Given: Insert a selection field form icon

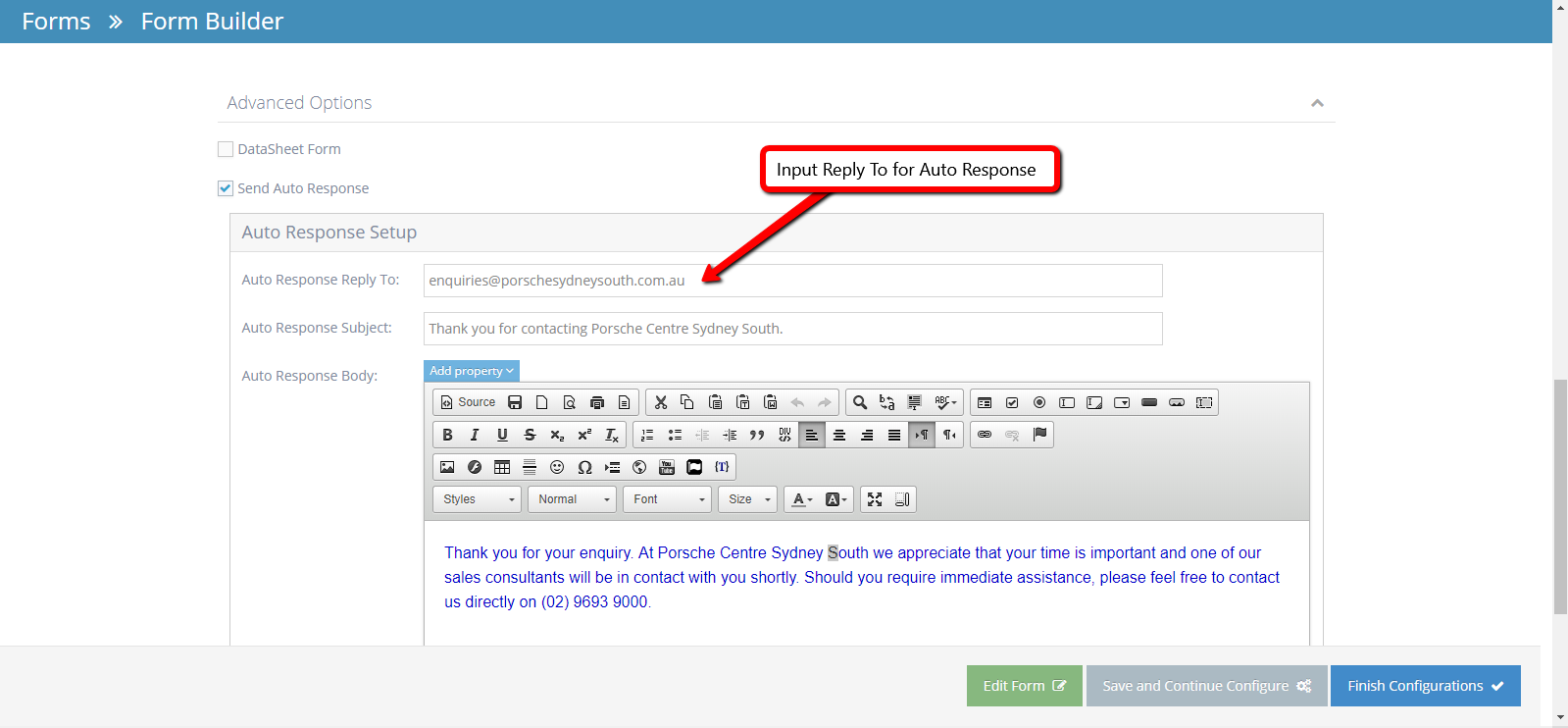Looking at the screenshot, I should click(1122, 402).
